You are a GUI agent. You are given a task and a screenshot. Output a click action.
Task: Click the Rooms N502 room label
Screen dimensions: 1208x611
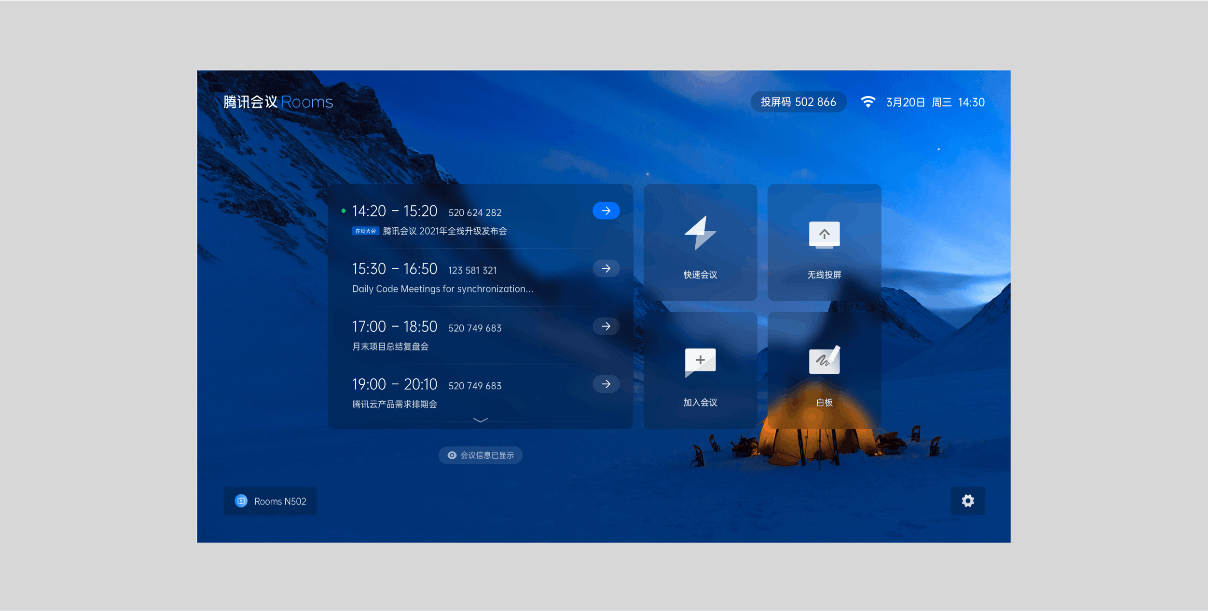280,502
